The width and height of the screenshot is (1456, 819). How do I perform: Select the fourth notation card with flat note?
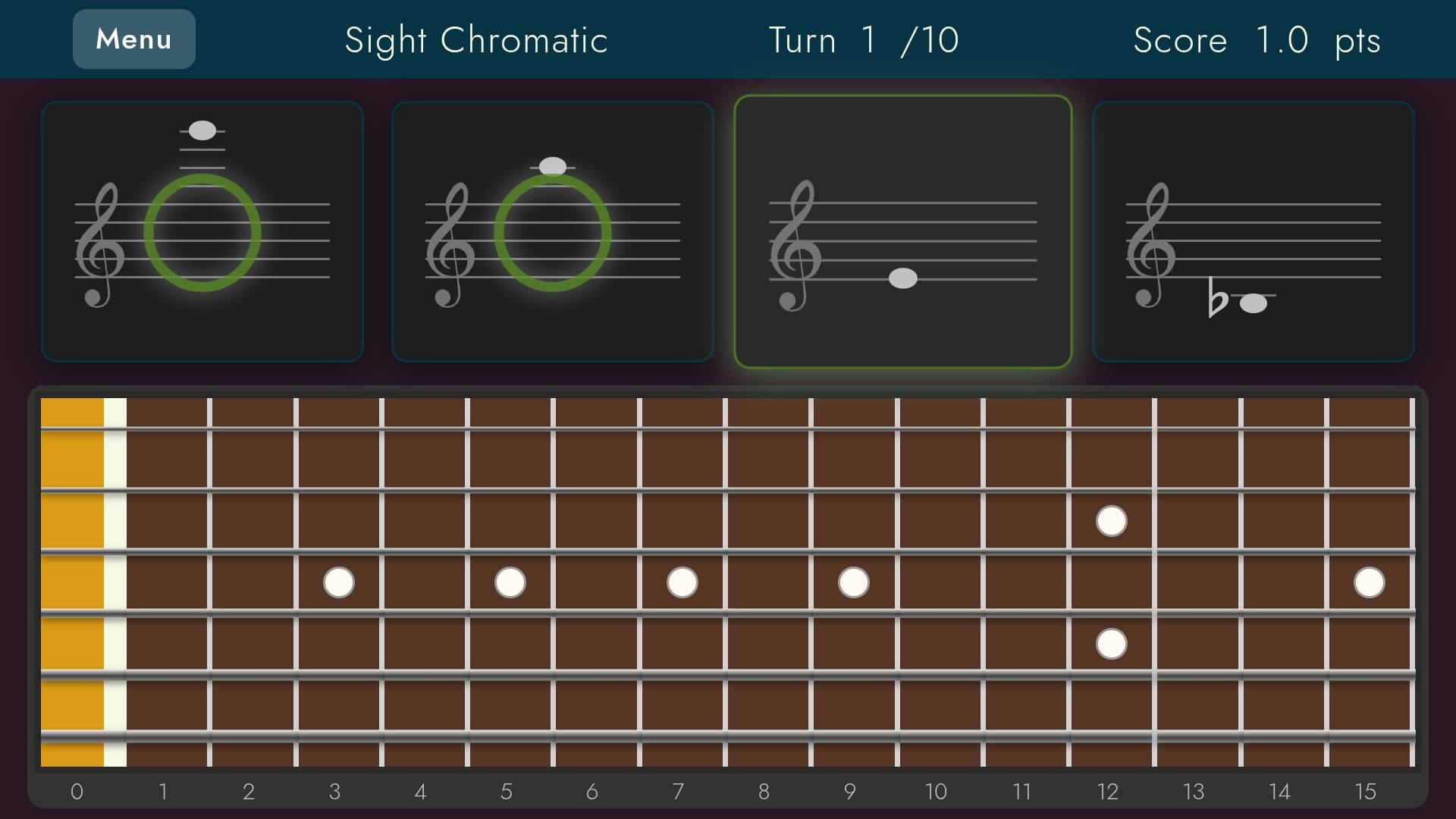click(x=1256, y=231)
